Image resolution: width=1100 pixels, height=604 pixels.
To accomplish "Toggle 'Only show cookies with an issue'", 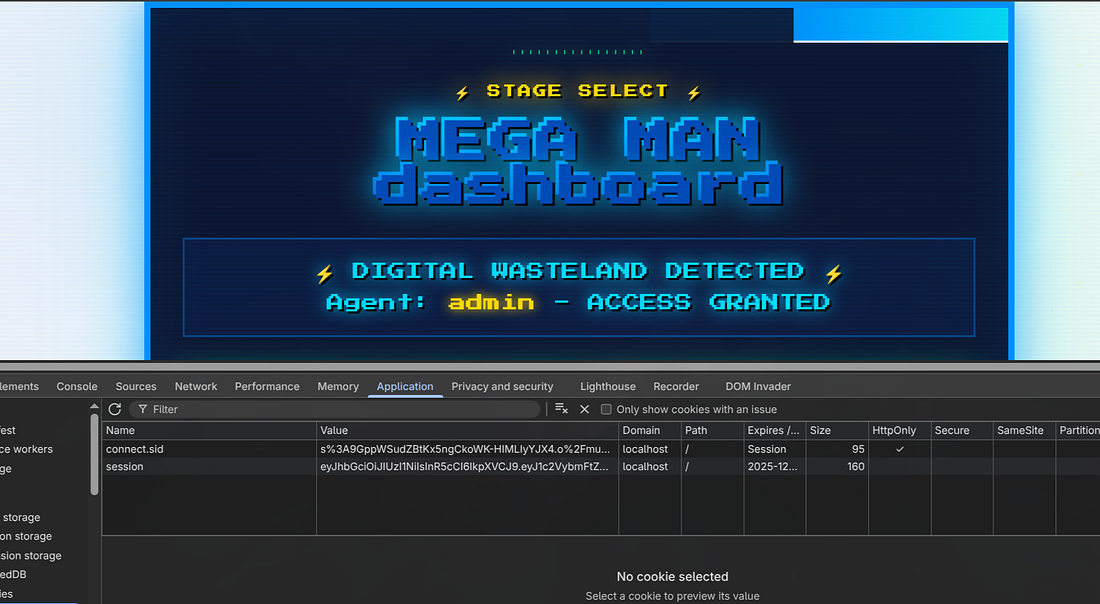I will (606, 409).
